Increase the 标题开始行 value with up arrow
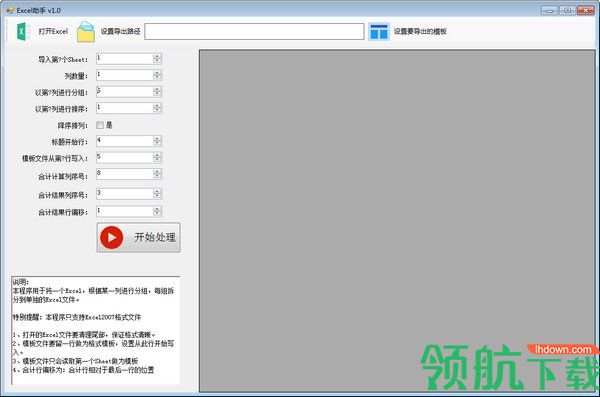This screenshot has height=397, width=600. click(157, 139)
